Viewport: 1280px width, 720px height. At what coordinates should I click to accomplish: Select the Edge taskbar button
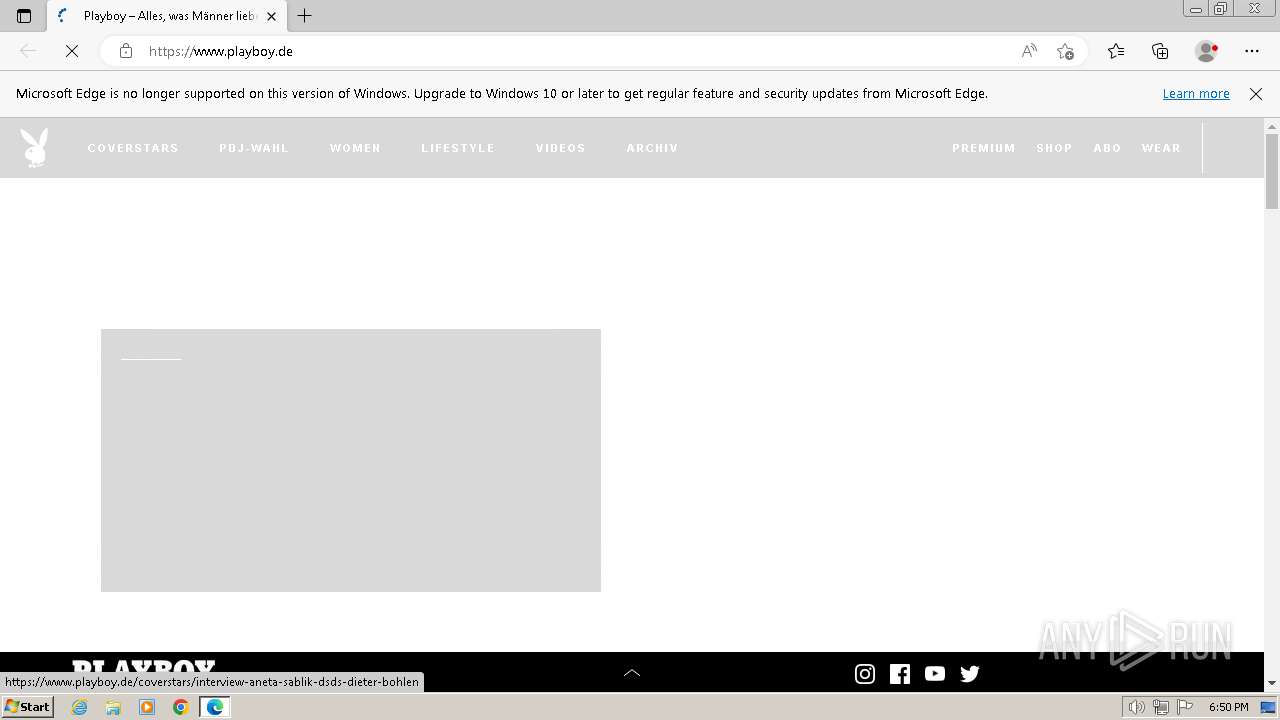pos(215,707)
